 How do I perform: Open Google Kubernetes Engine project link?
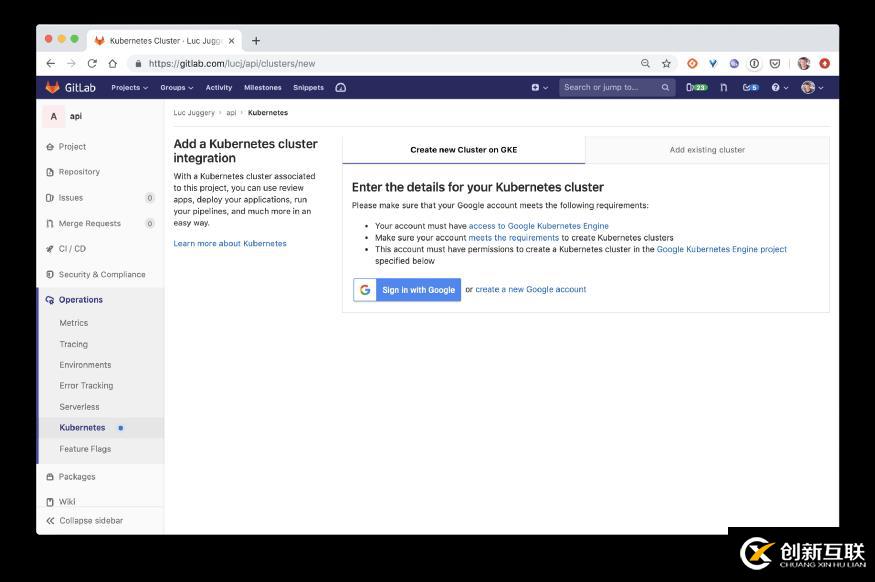[x=722, y=249]
